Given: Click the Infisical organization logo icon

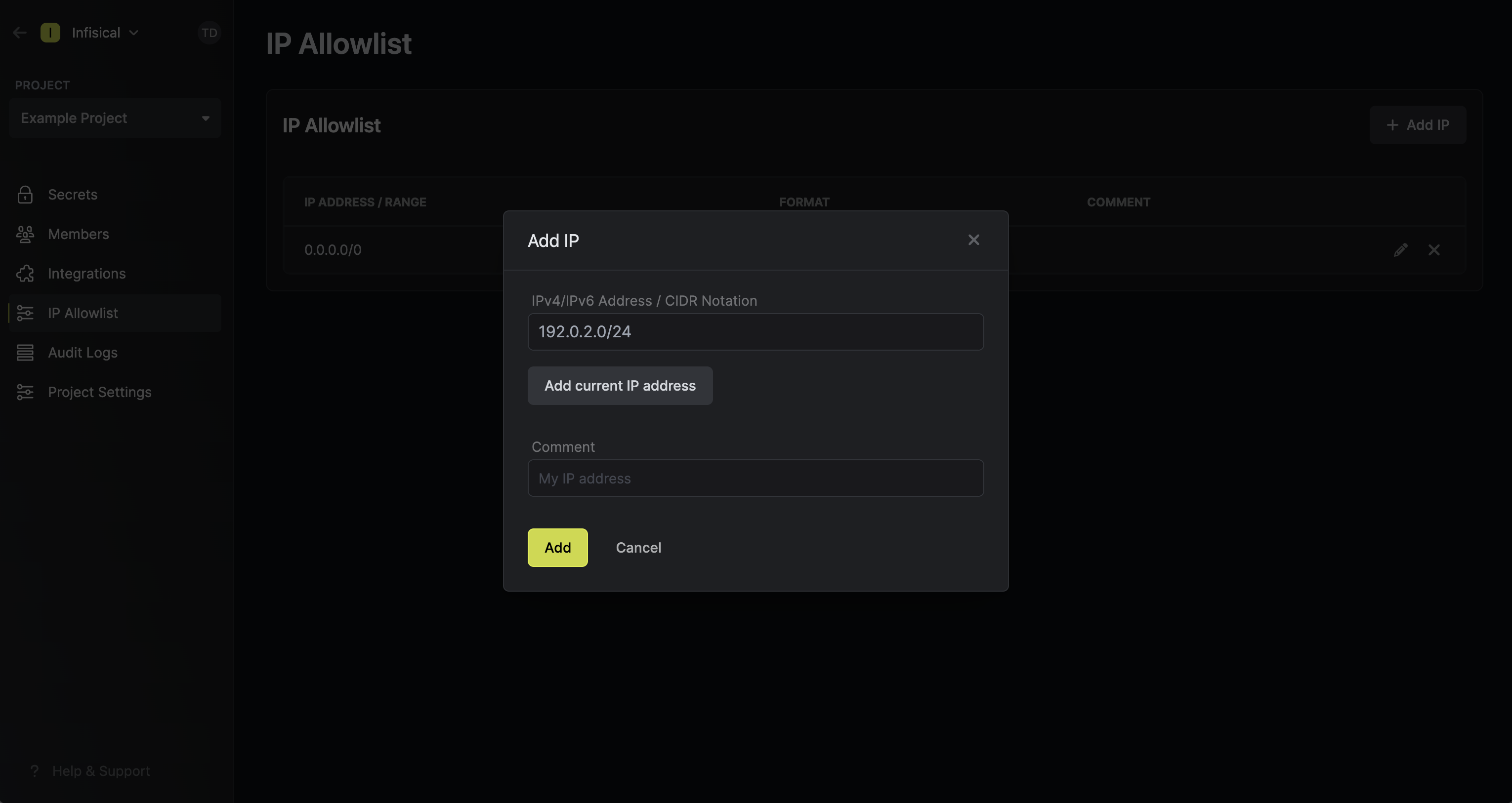Looking at the screenshot, I should click(50, 33).
